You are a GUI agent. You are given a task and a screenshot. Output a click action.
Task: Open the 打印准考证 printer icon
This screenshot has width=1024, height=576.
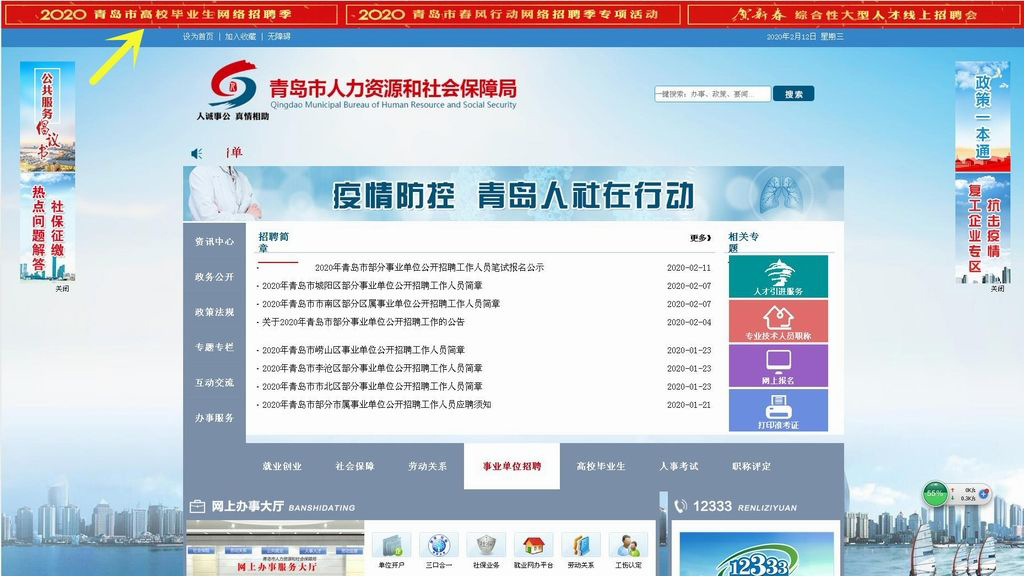point(779,410)
